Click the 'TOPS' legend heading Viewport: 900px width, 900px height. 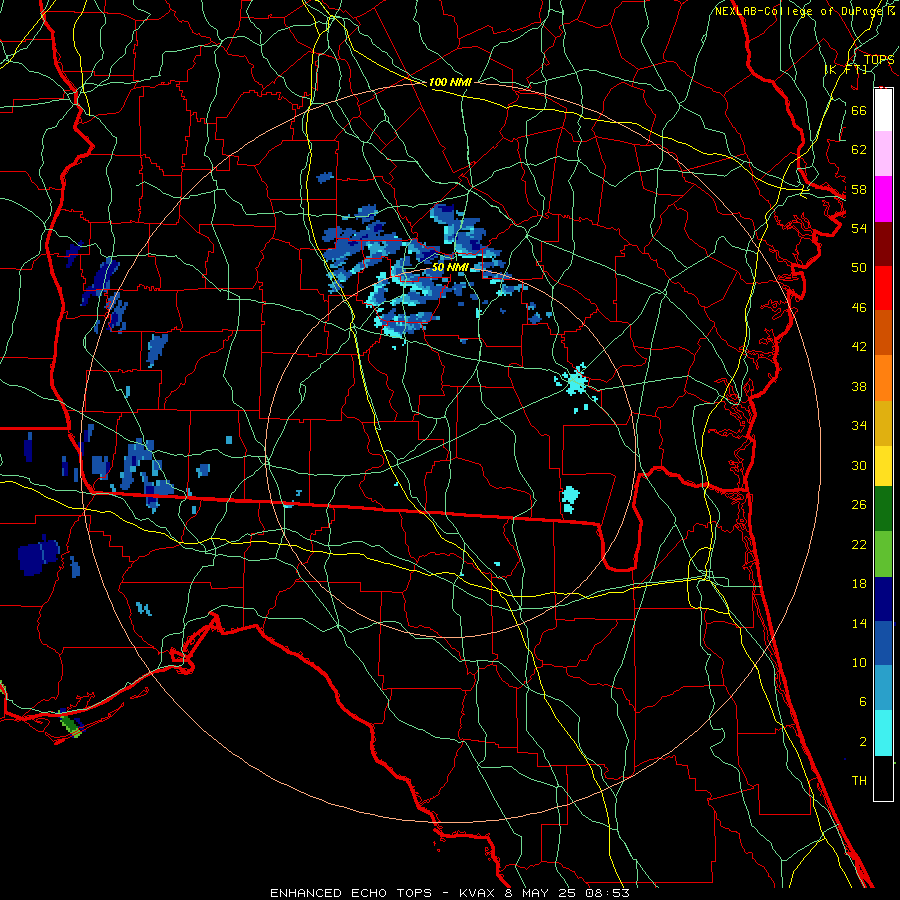879,60
